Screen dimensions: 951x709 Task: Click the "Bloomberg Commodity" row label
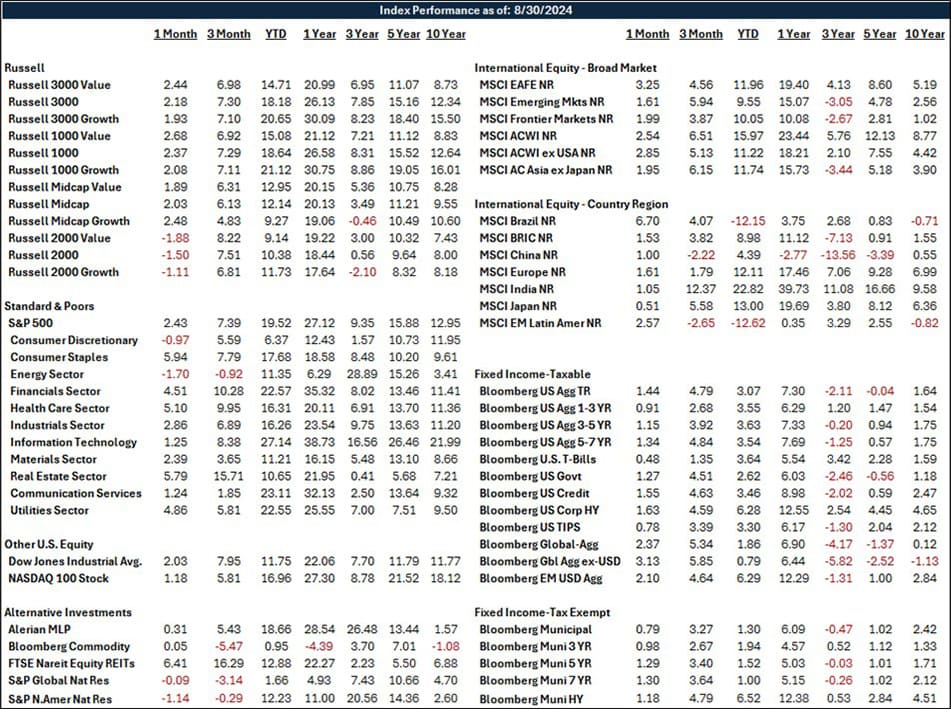[x=69, y=646]
